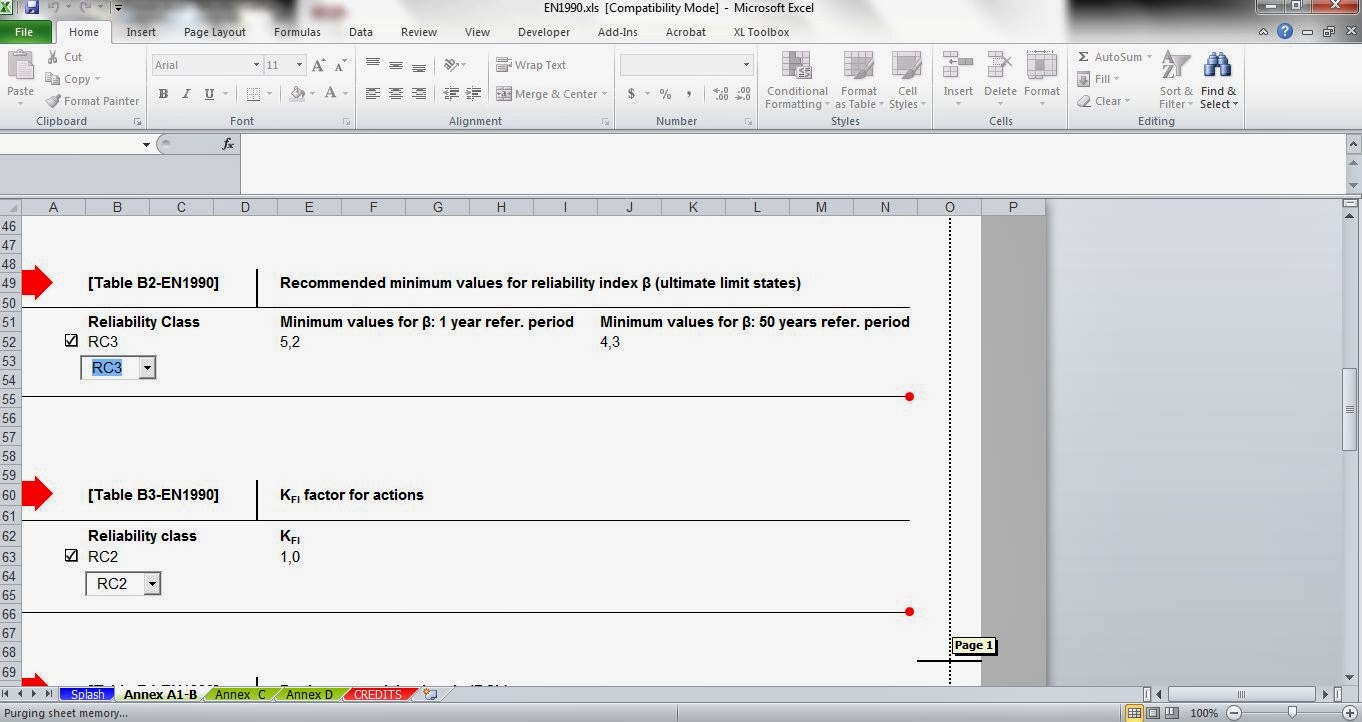
Task: Apply Align Text Left
Action: [x=373, y=94]
